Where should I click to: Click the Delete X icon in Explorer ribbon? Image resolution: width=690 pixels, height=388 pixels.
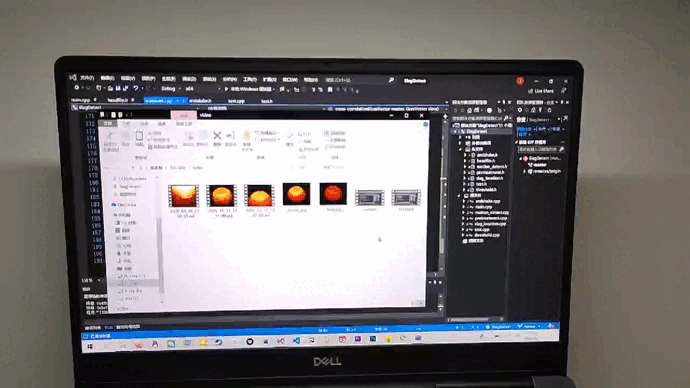217,135
